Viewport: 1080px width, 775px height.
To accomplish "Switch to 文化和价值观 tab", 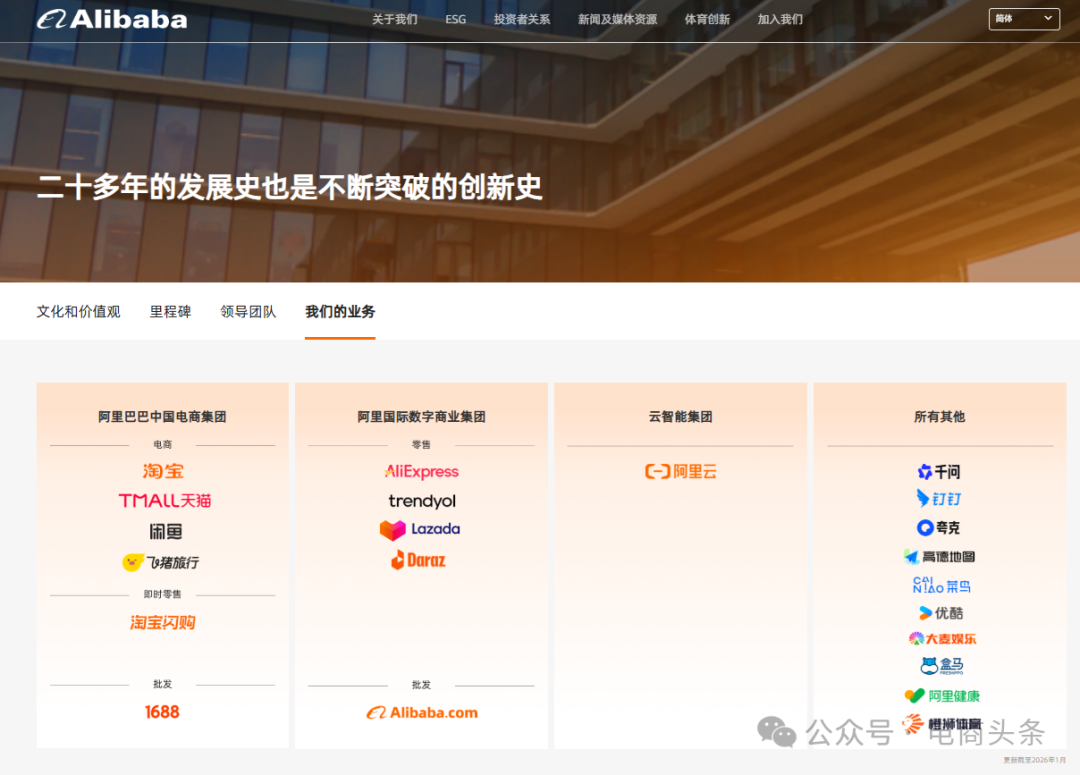I will (79, 311).
